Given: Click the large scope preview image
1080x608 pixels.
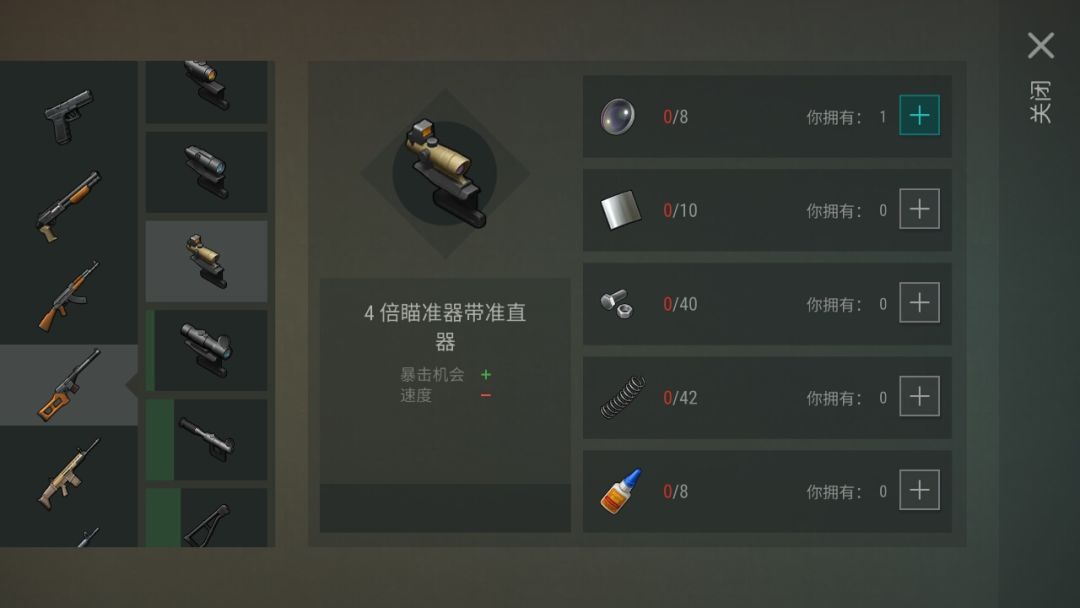Looking at the screenshot, I should pyautogui.click(x=445, y=174).
